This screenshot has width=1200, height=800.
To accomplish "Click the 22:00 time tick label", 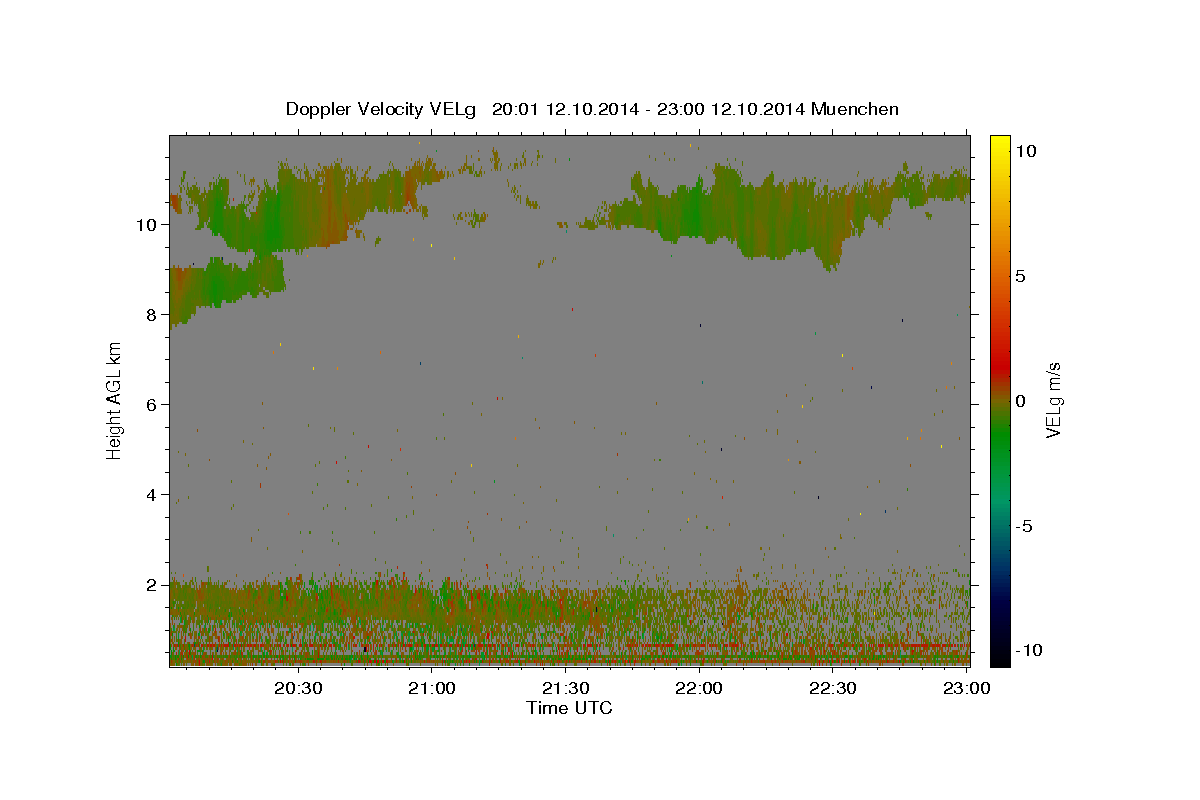I will tap(699, 688).
